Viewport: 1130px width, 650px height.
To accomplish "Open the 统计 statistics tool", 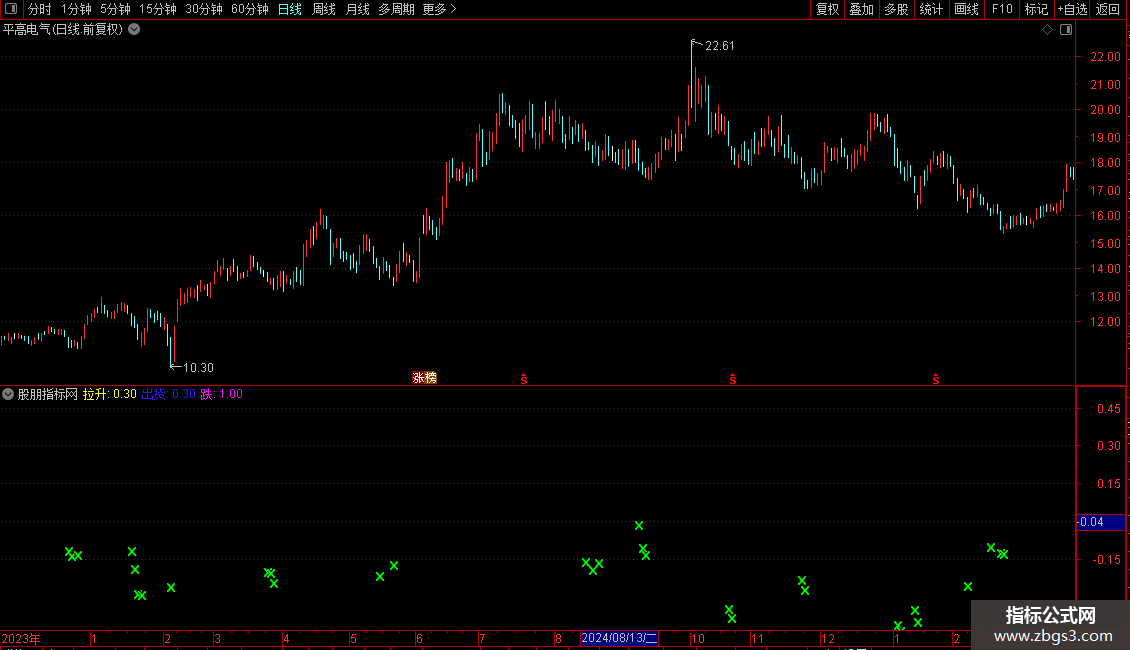I will click(931, 9).
